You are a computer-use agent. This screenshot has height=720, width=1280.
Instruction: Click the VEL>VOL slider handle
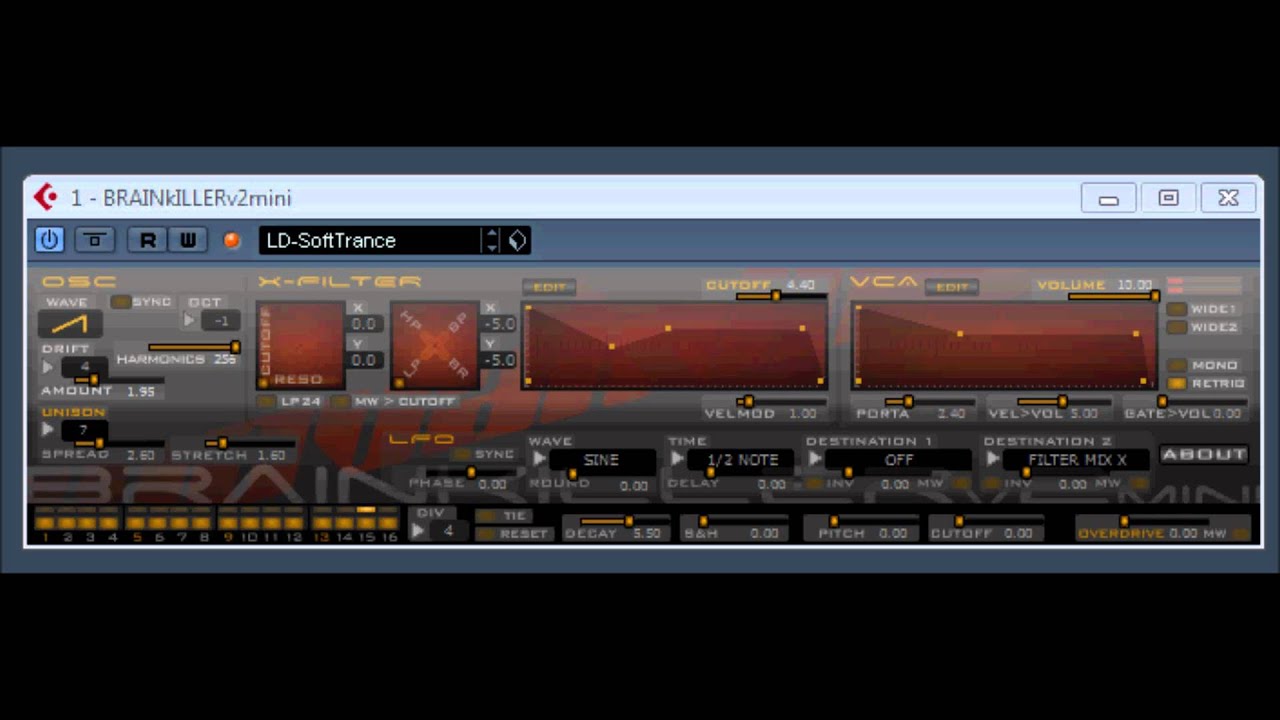1062,401
